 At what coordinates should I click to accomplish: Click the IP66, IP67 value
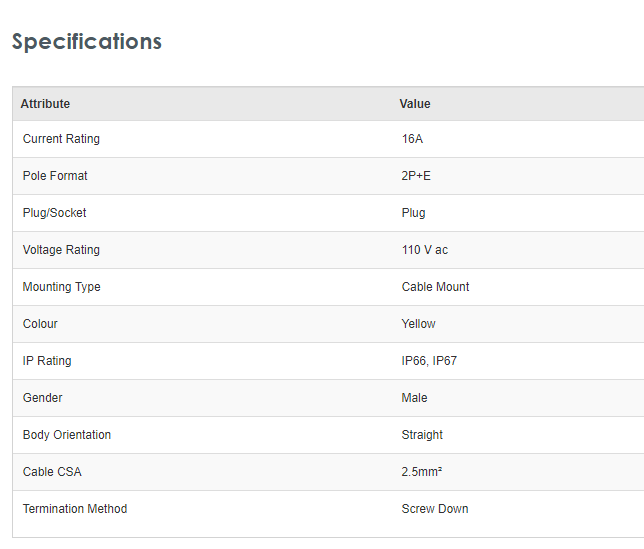coord(429,361)
